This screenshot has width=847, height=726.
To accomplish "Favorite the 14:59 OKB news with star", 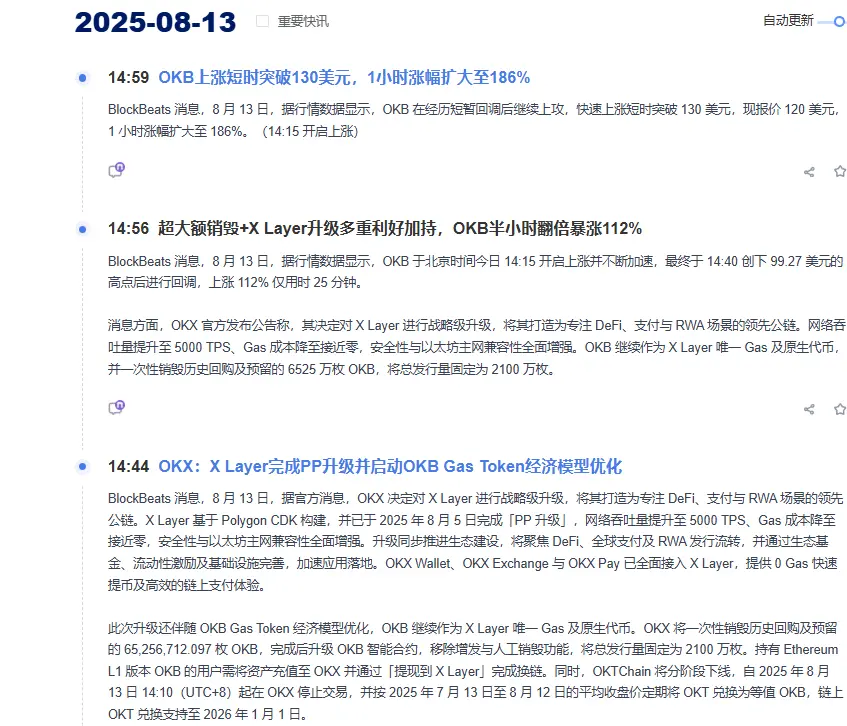I will click(839, 172).
